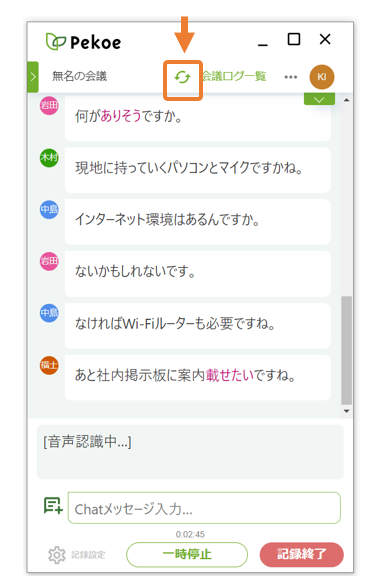
Task: Click the scrollbar down arrow
Action: coord(347,411)
